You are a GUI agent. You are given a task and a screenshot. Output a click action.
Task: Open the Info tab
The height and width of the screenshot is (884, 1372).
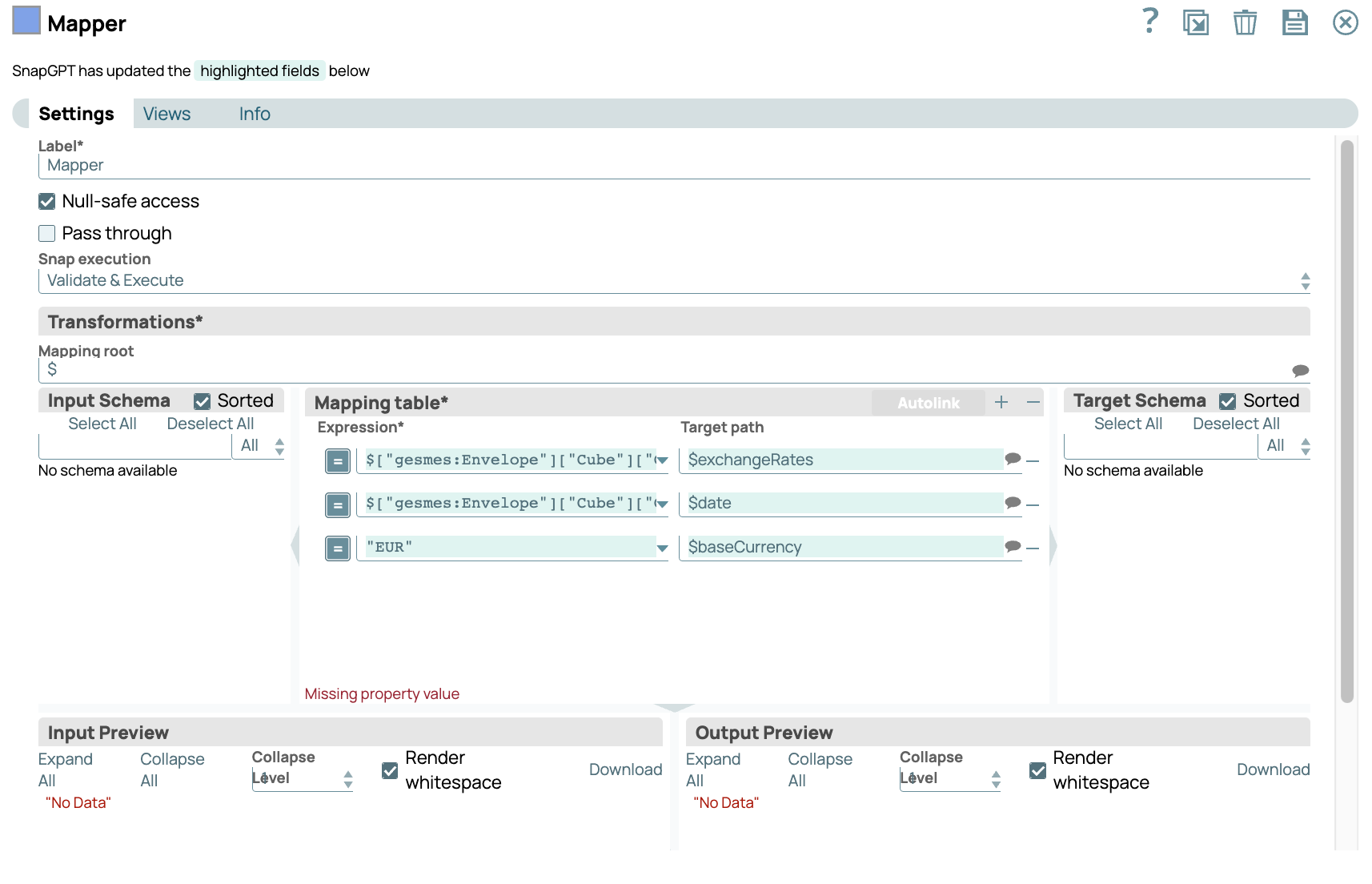click(x=255, y=114)
